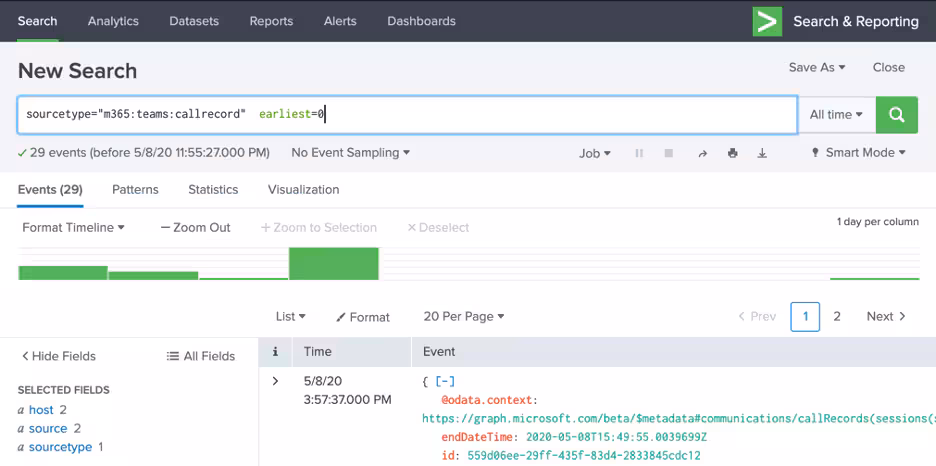This screenshot has height=466, width=936.
Task: Switch to the Statistics tab
Action: (x=213, y=190)
